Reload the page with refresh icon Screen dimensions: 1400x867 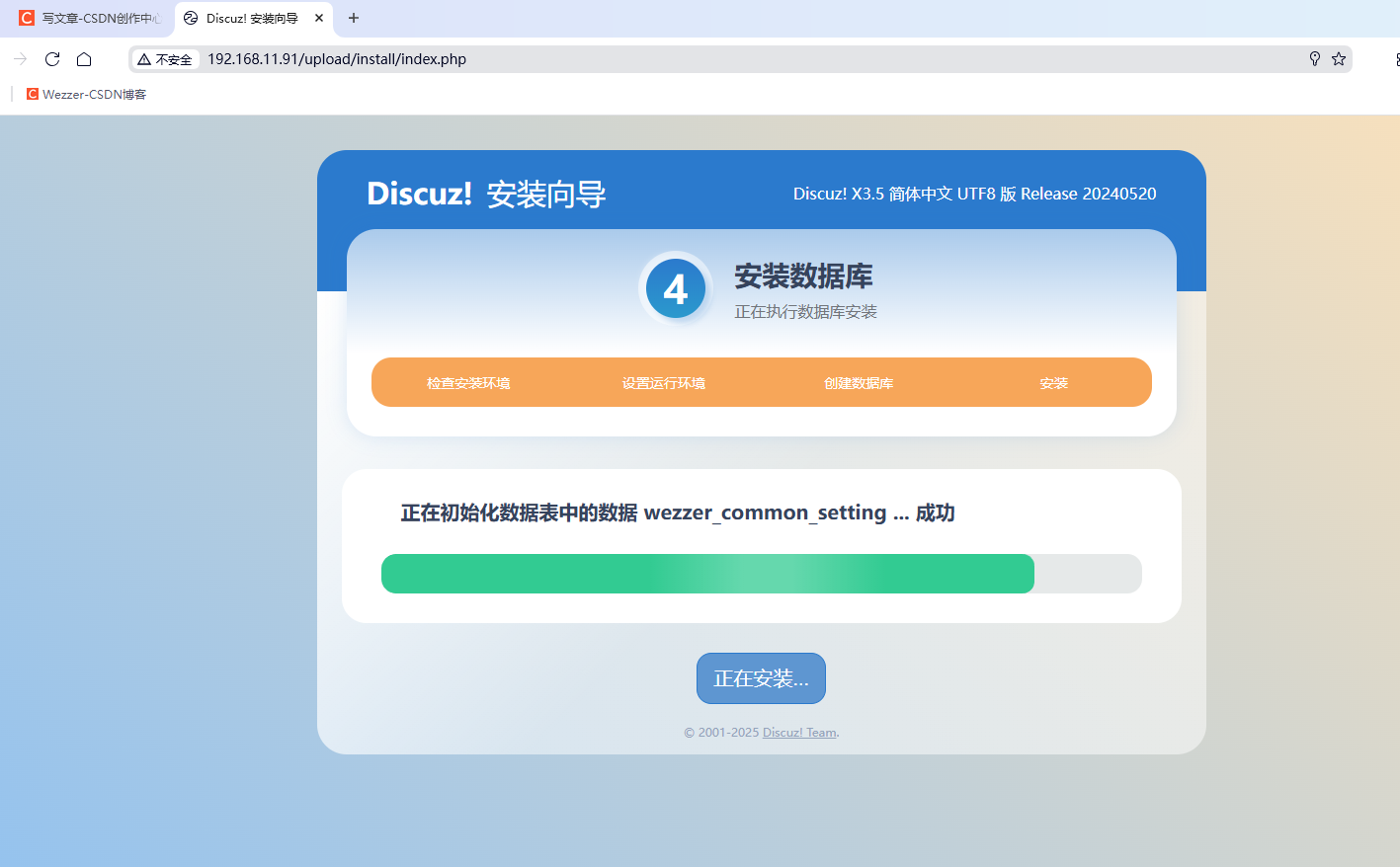52,59
